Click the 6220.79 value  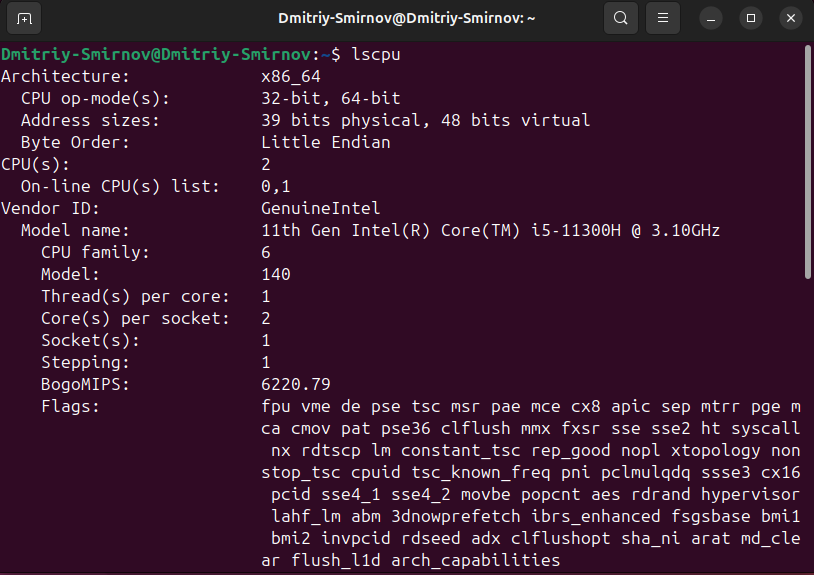pyautogui.click(x=296, y=384)
